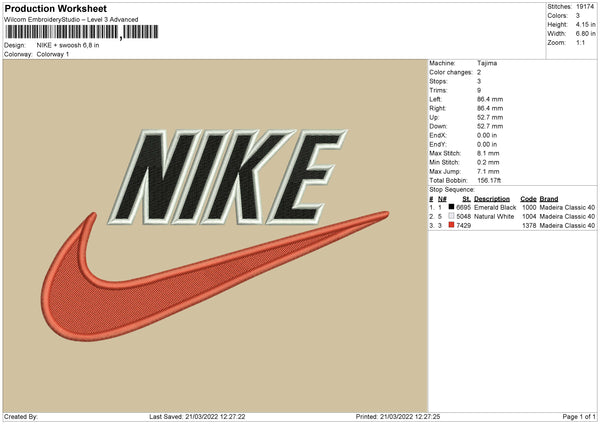
Task: Click the 'Description' column header
Action: 492,199
